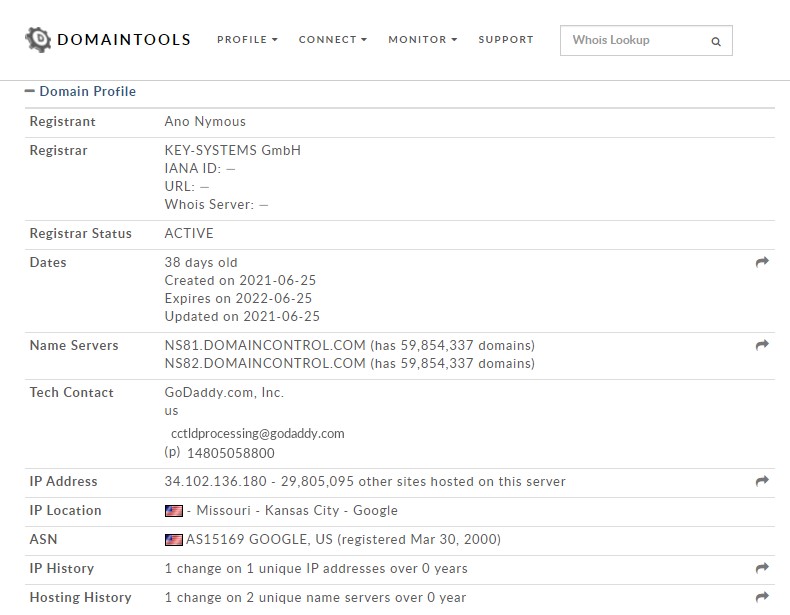Click the IANA ID line
This screenshot has width=790, height=615.
click(x=200, y=168)
